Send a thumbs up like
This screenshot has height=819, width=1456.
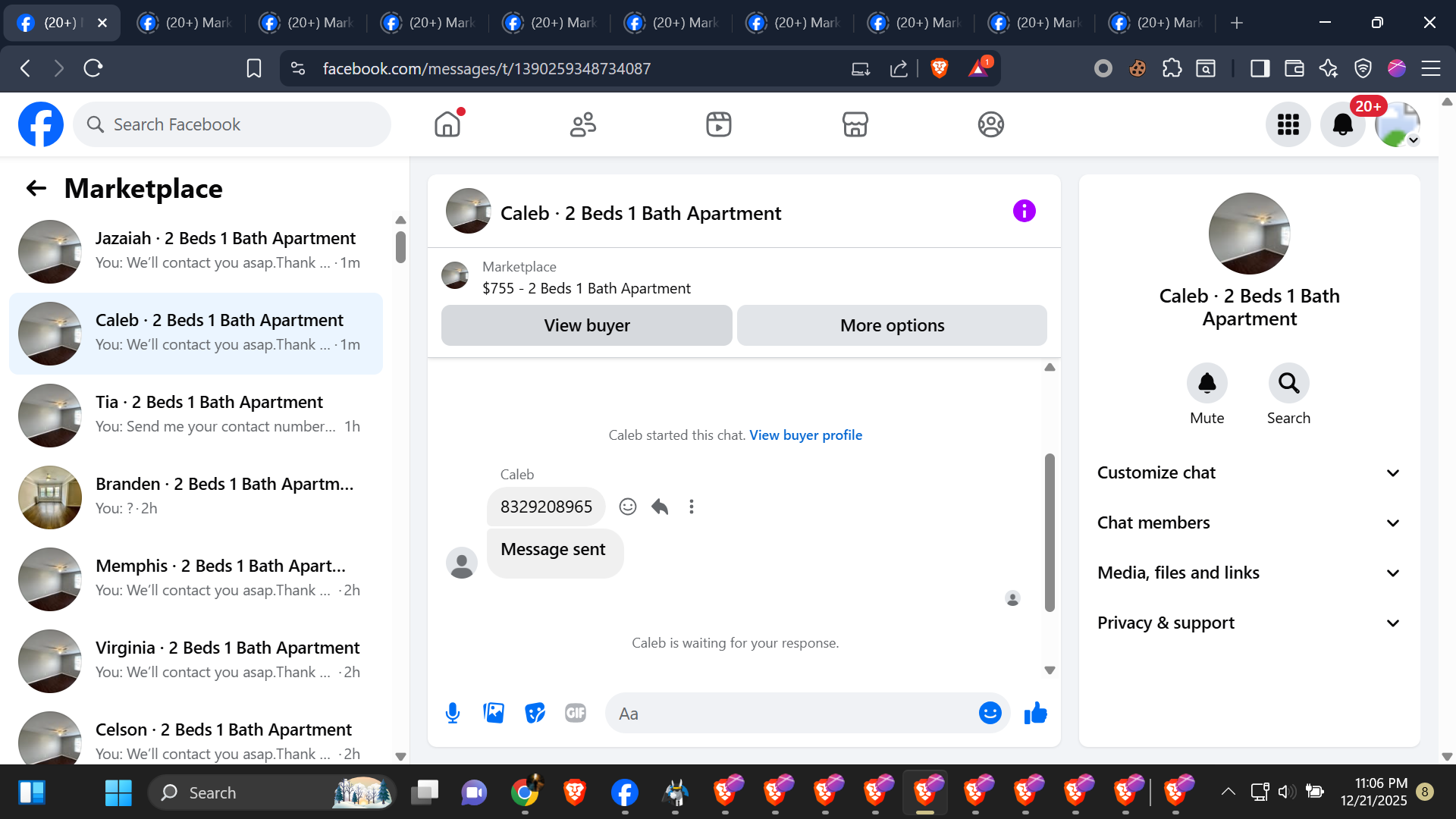click(x=1035, y=713)
